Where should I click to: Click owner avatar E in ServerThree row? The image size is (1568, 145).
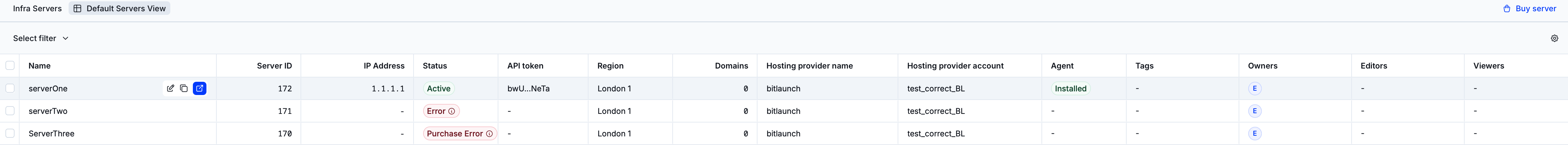coord(1255,133)
